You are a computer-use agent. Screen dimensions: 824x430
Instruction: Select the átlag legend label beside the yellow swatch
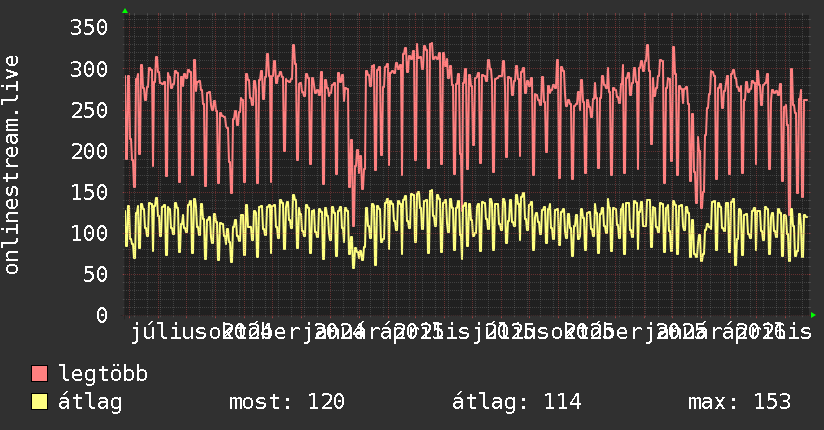(90, 402)
